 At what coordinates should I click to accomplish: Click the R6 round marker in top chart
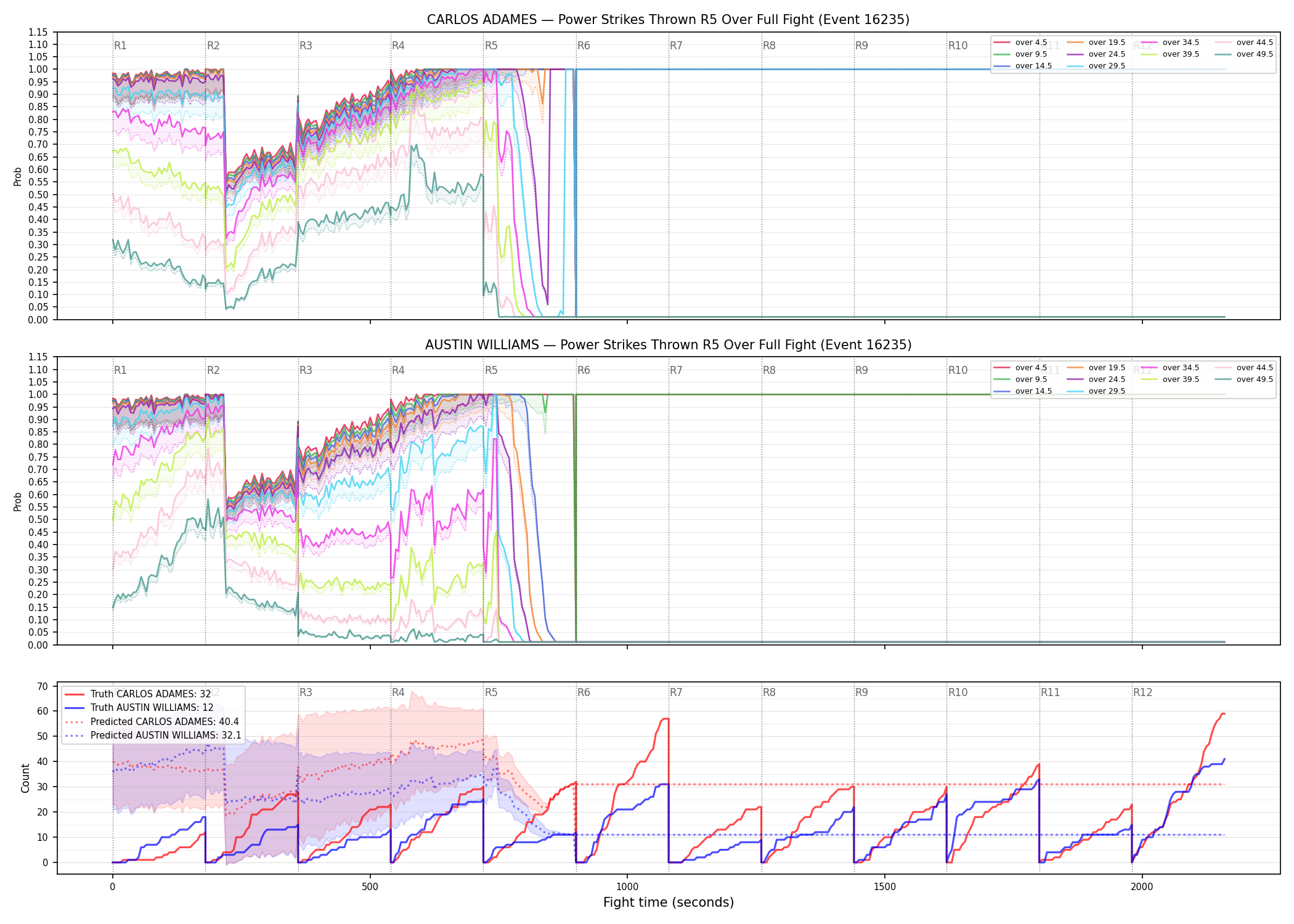coord(584,46)
